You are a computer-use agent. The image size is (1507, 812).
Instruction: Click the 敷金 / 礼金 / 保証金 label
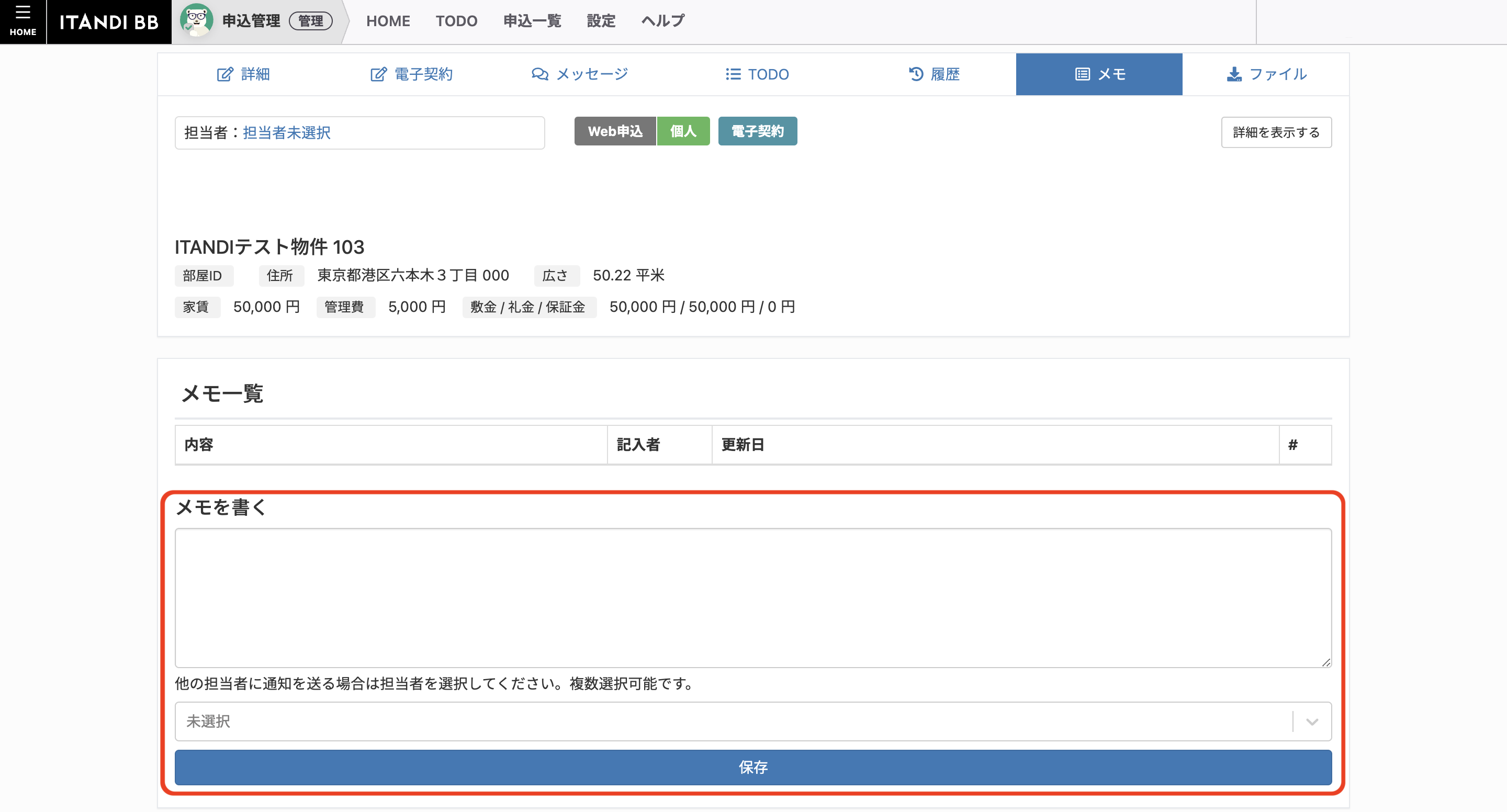528,307
